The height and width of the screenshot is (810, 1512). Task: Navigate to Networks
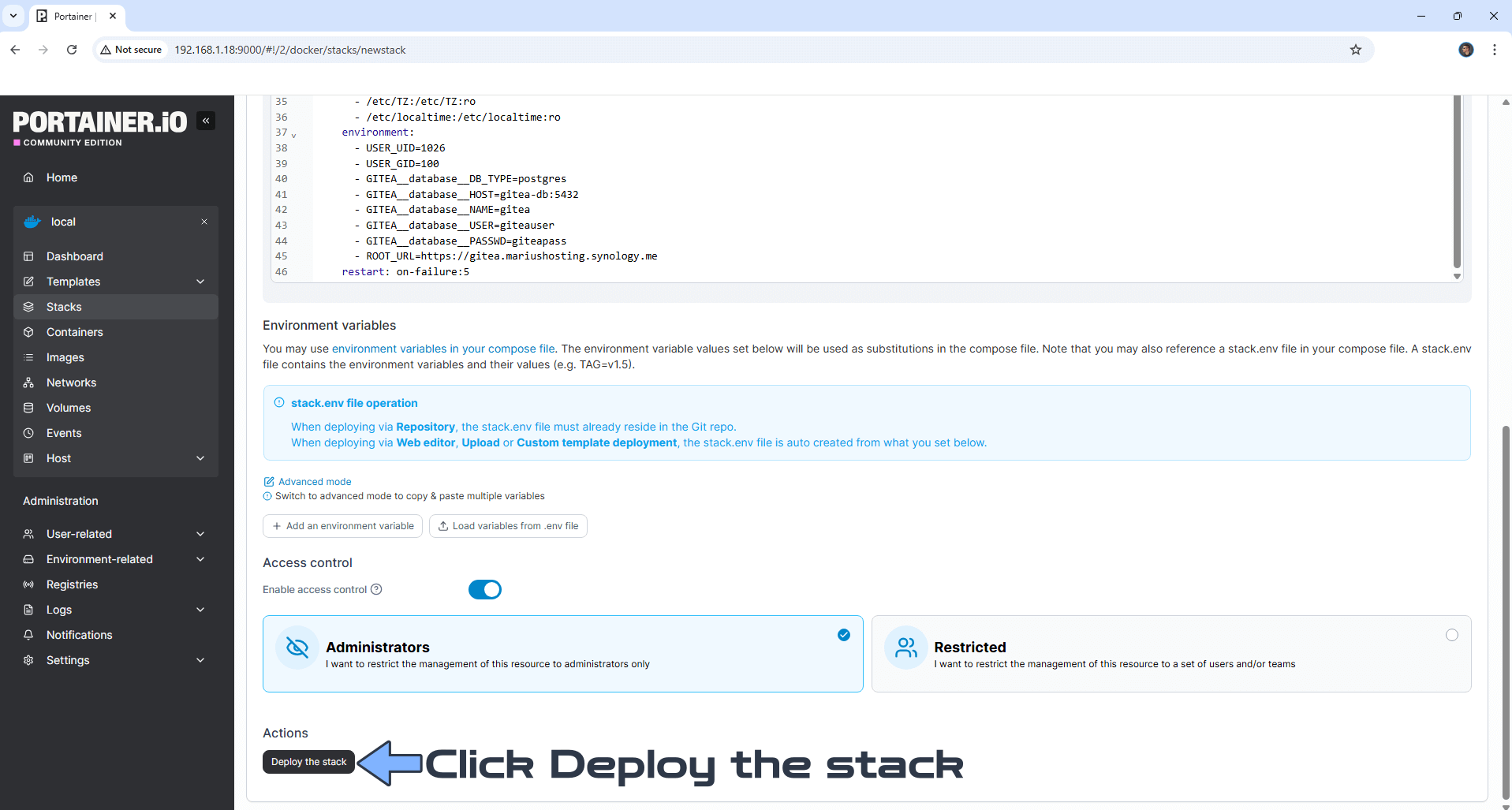coord(70,383)
